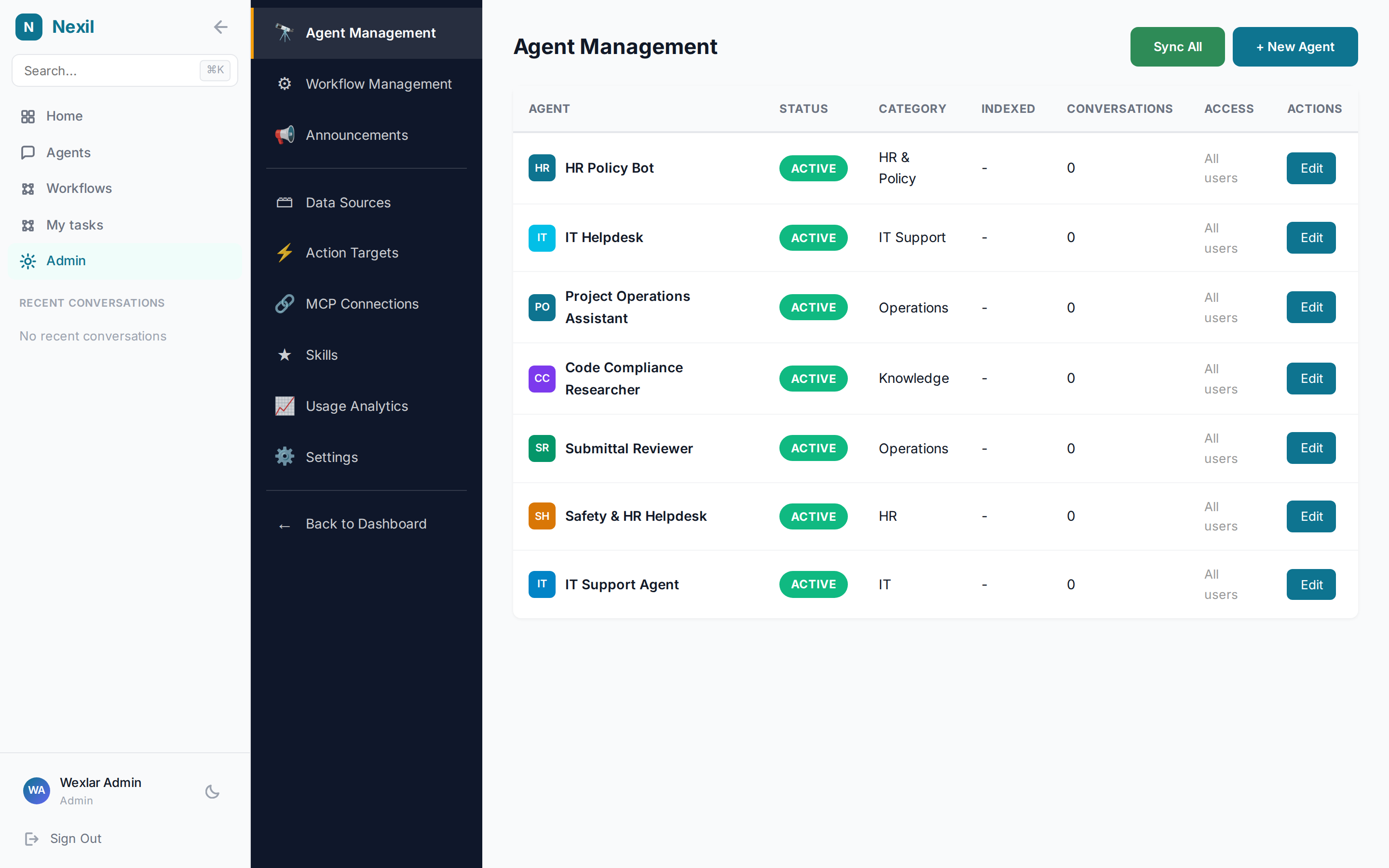Image resolution: width=1389 pixels, height=868 pixels.
Task: Click the Usage Analytics chart icon
Action: 285,406
